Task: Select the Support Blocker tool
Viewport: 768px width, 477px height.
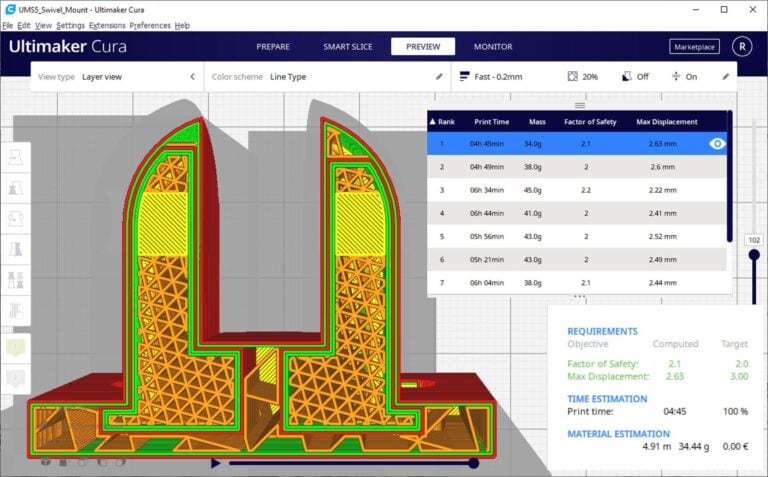Action: click(16, 310)
